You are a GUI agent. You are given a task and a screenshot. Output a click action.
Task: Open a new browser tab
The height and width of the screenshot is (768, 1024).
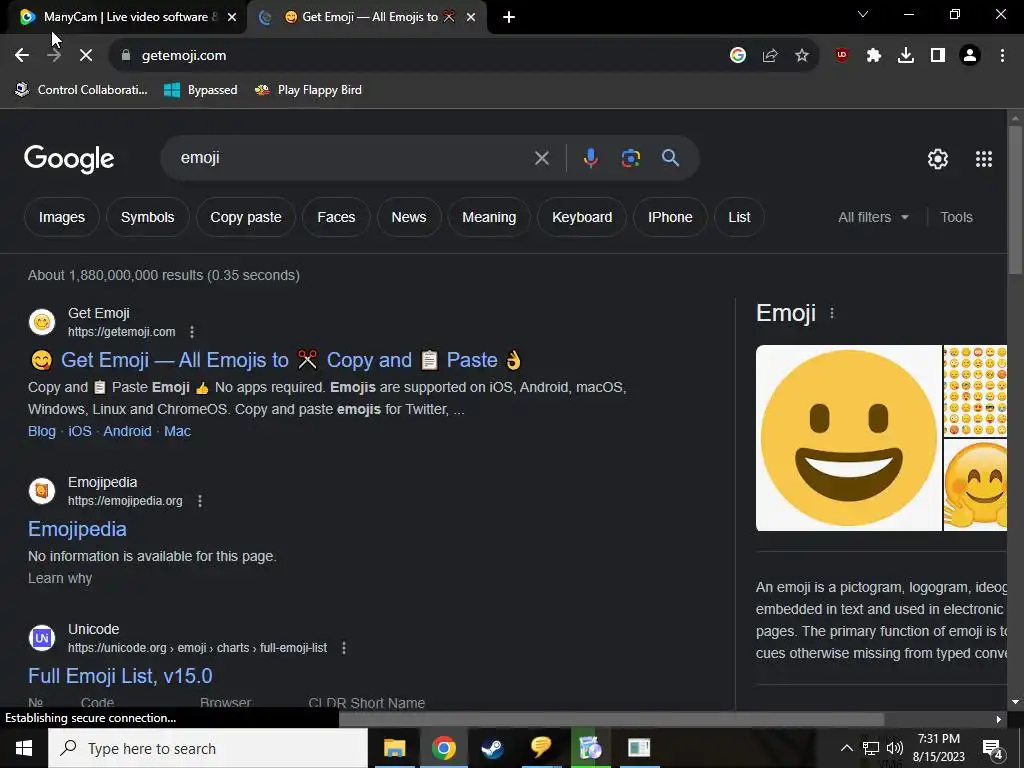(x=509, y=17)
